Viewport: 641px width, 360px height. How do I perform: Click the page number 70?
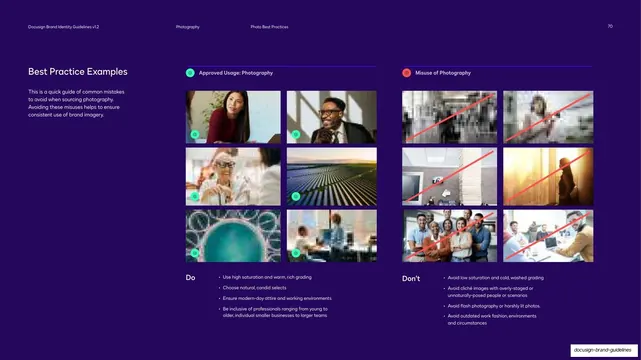[610, 26]
